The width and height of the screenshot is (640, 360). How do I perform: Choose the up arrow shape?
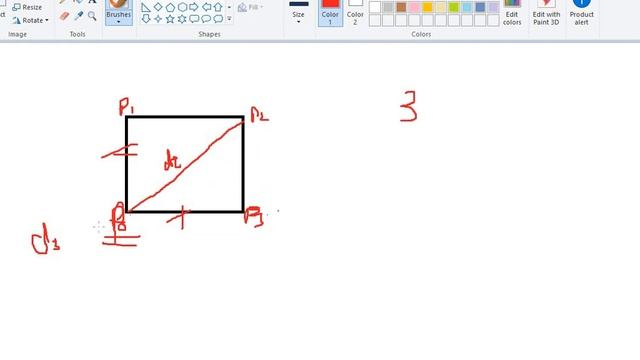coord(218,7)
